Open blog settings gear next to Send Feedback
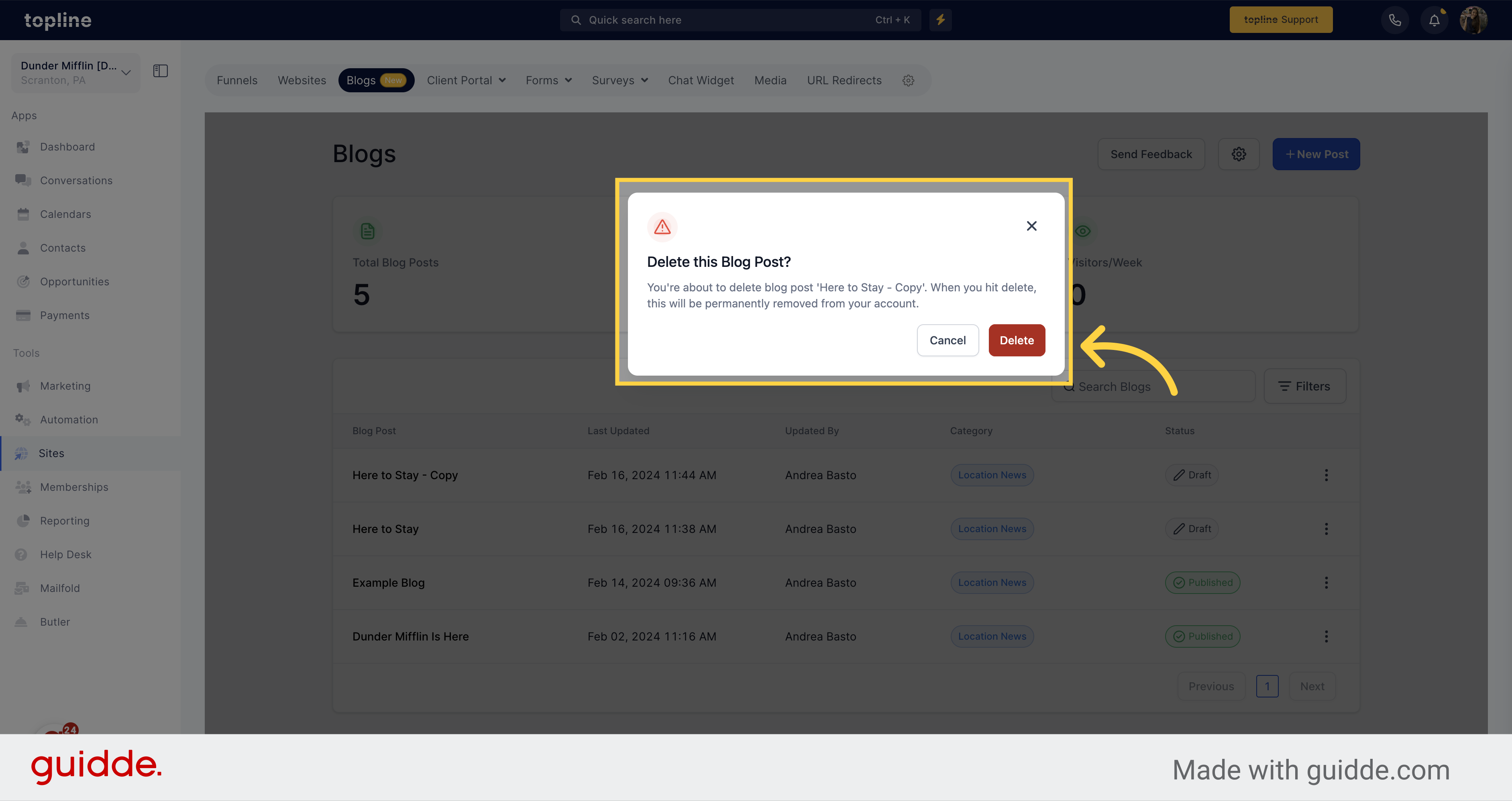 click(1239, 155)
